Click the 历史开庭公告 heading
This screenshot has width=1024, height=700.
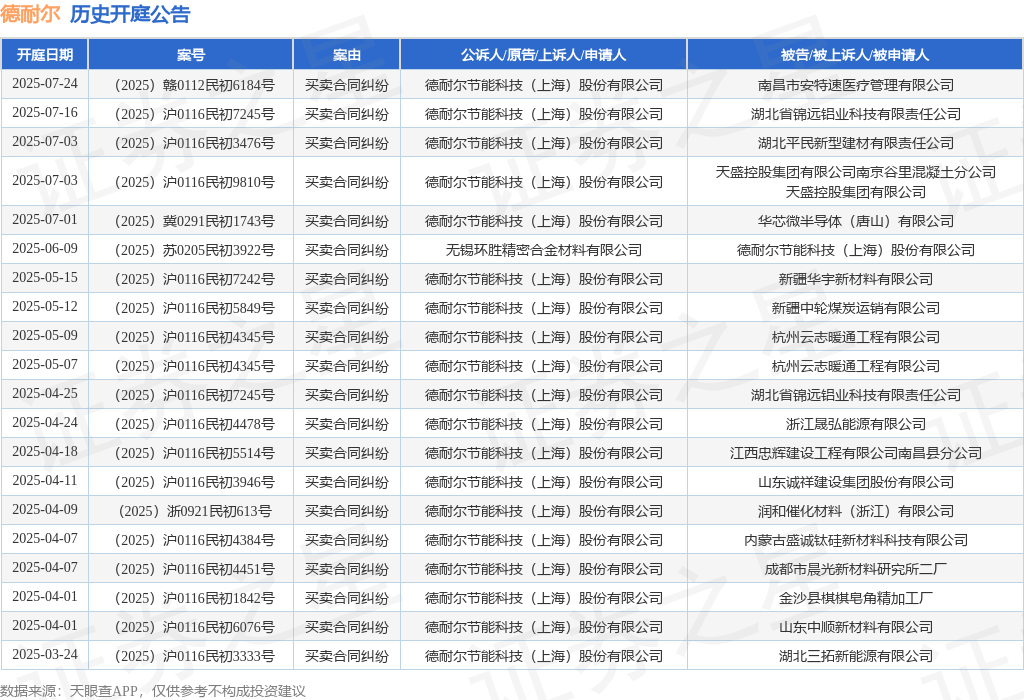pos(130,14)
